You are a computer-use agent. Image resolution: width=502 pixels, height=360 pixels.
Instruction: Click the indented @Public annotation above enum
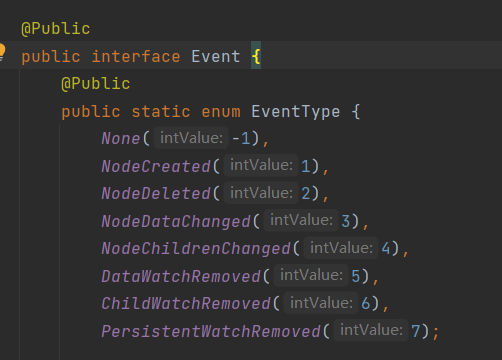point(96,83)
